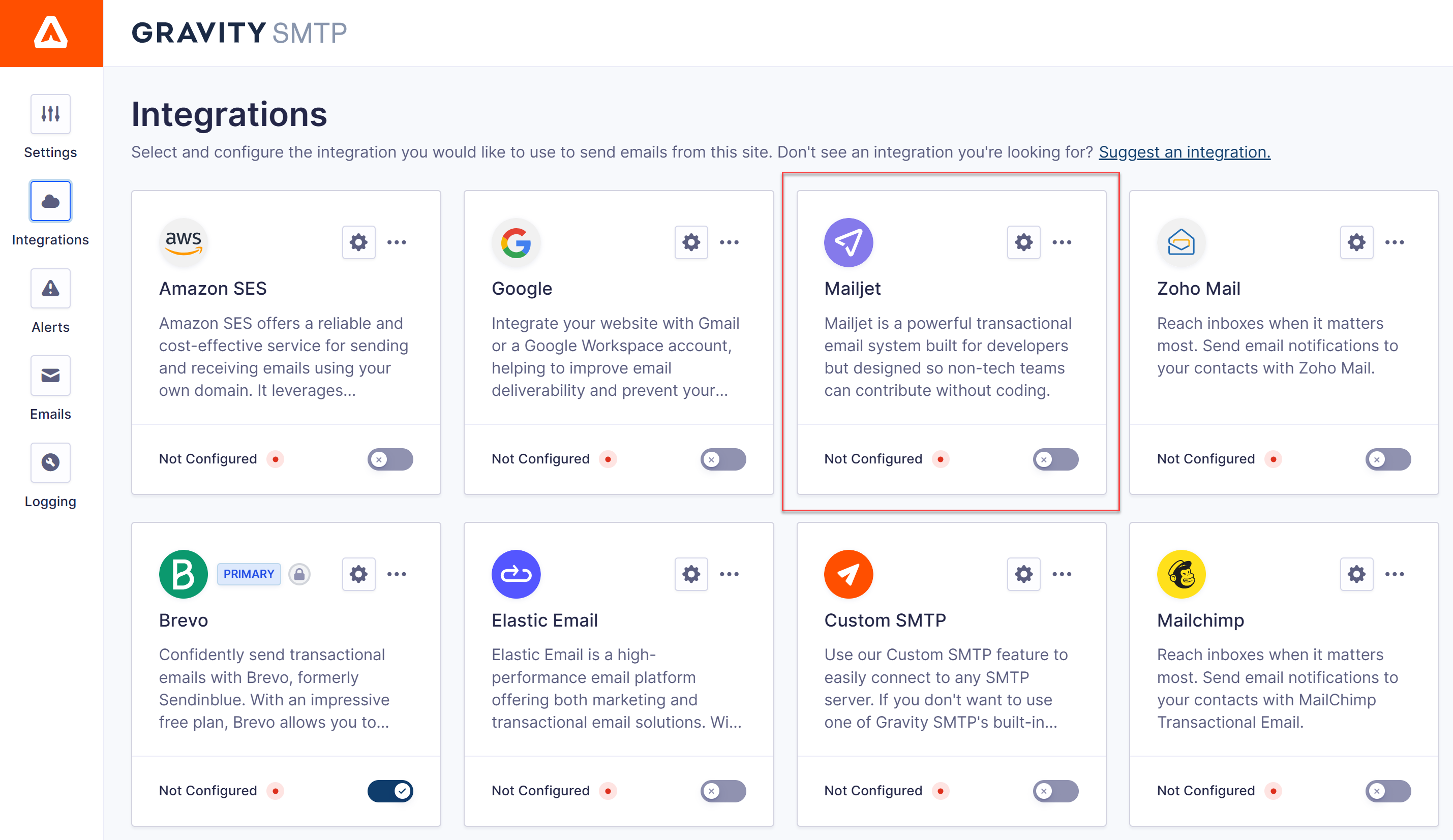Open the Settings sidebar icon
This screenshot has width=1453, height=840.
tap(51, 114)
